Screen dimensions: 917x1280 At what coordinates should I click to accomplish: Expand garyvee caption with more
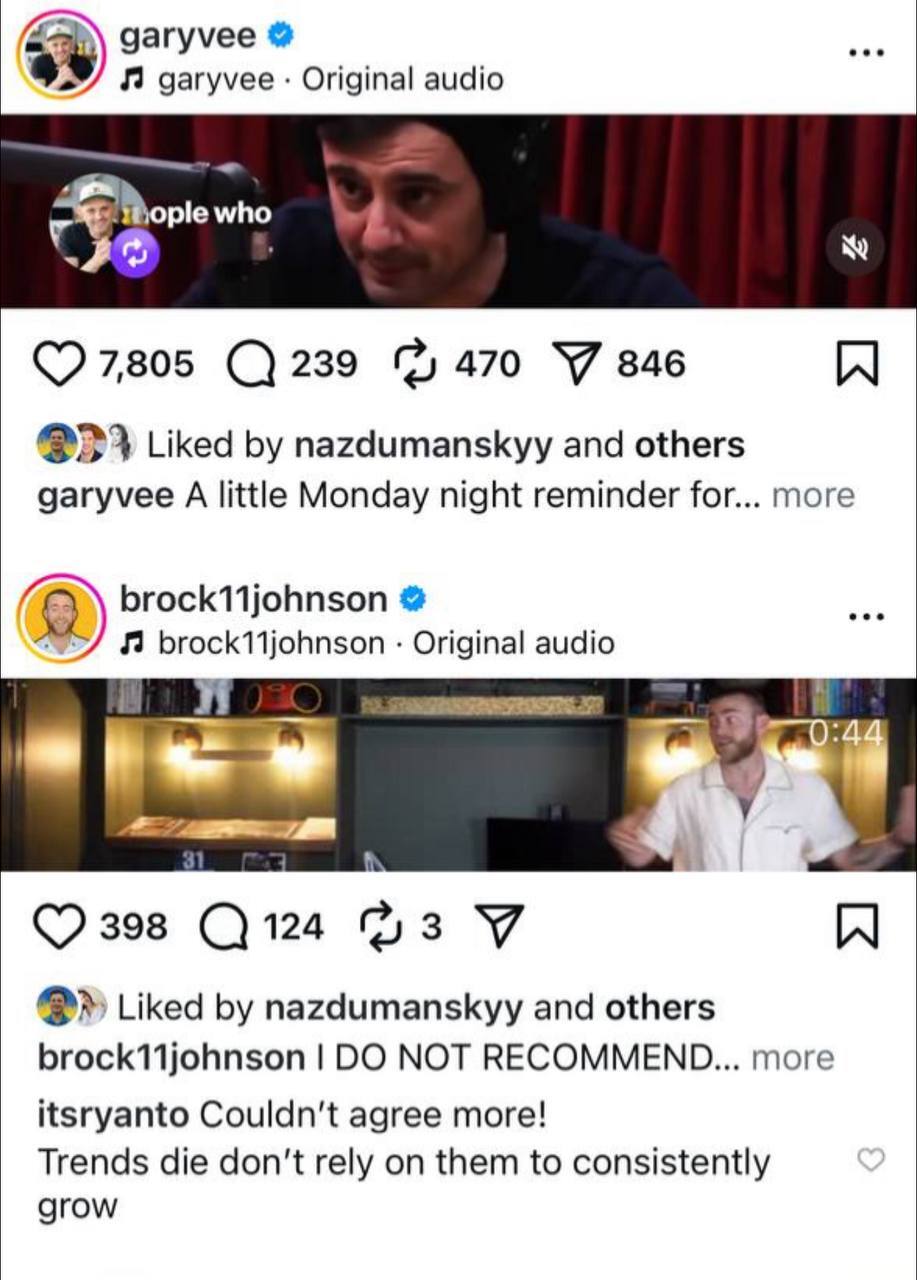813,496
